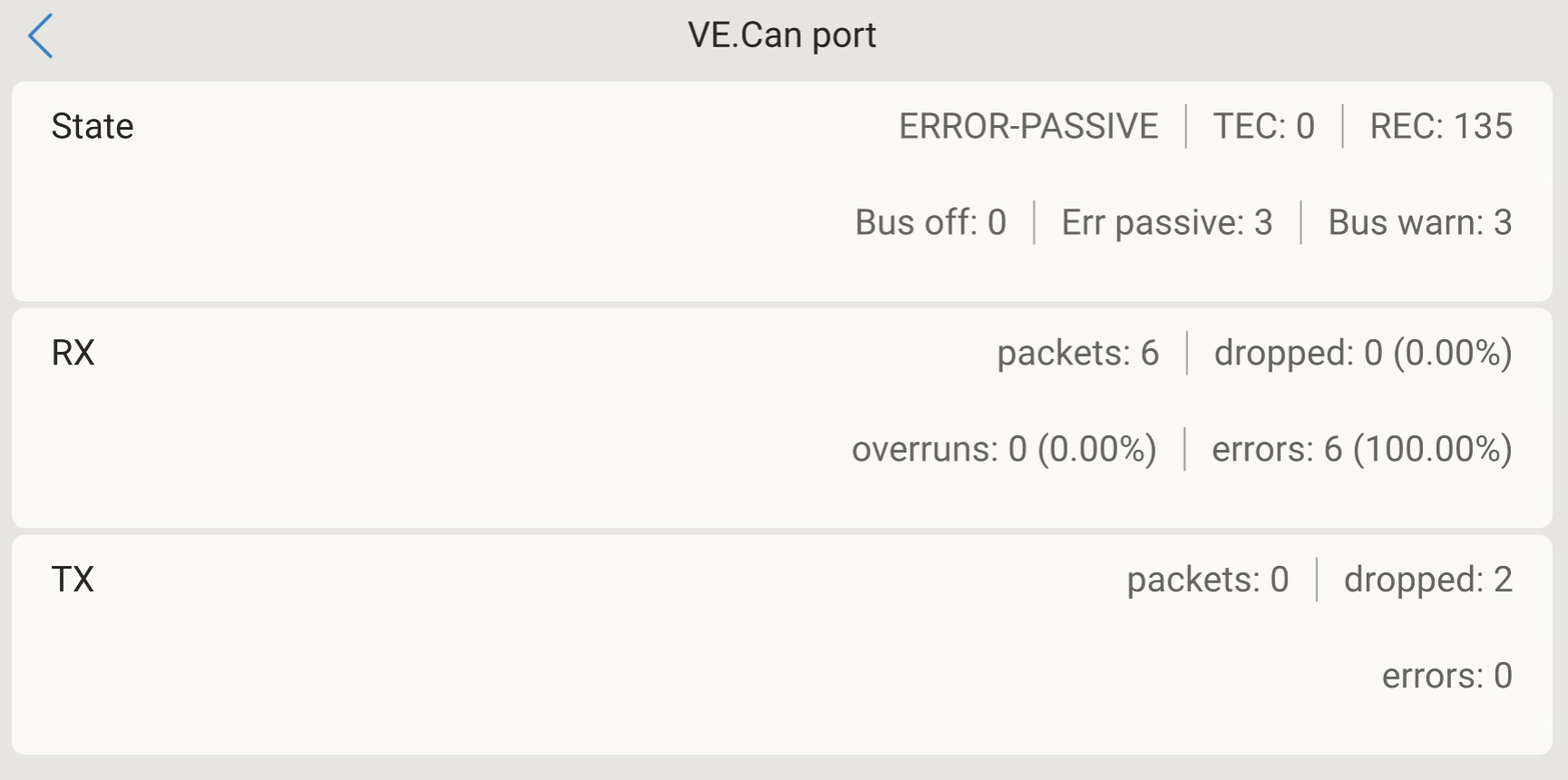Click RX errors: 6 (100.00%) value

1362,449
